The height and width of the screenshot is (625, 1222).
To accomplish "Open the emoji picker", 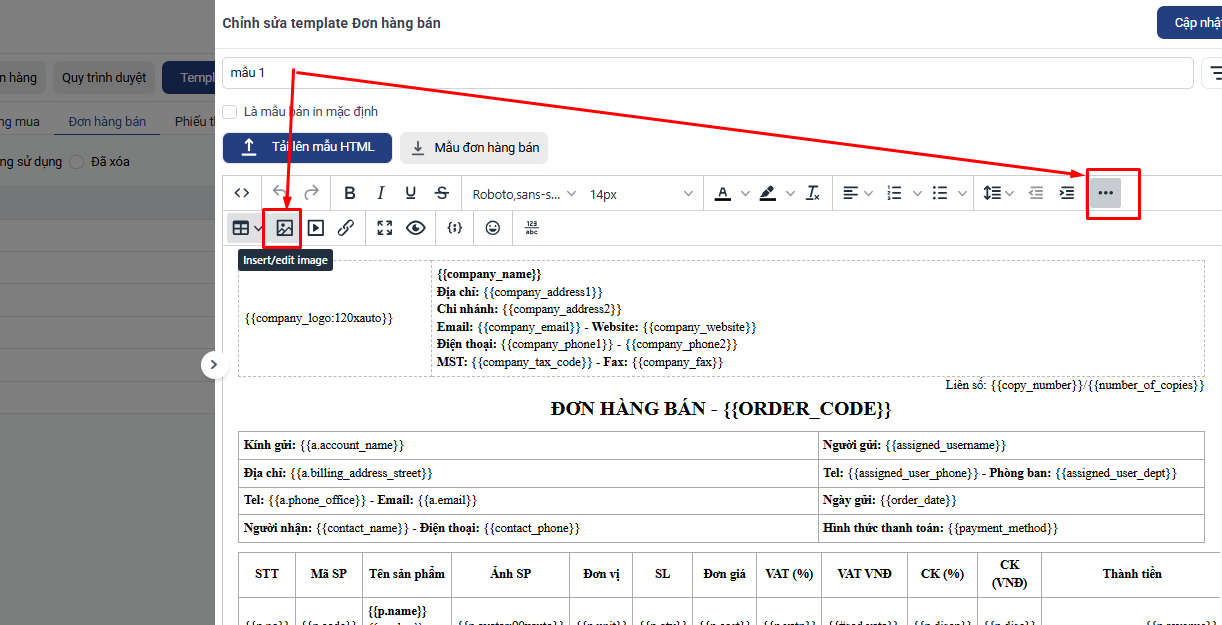I will pyautogui.click(x=493, y=228).
